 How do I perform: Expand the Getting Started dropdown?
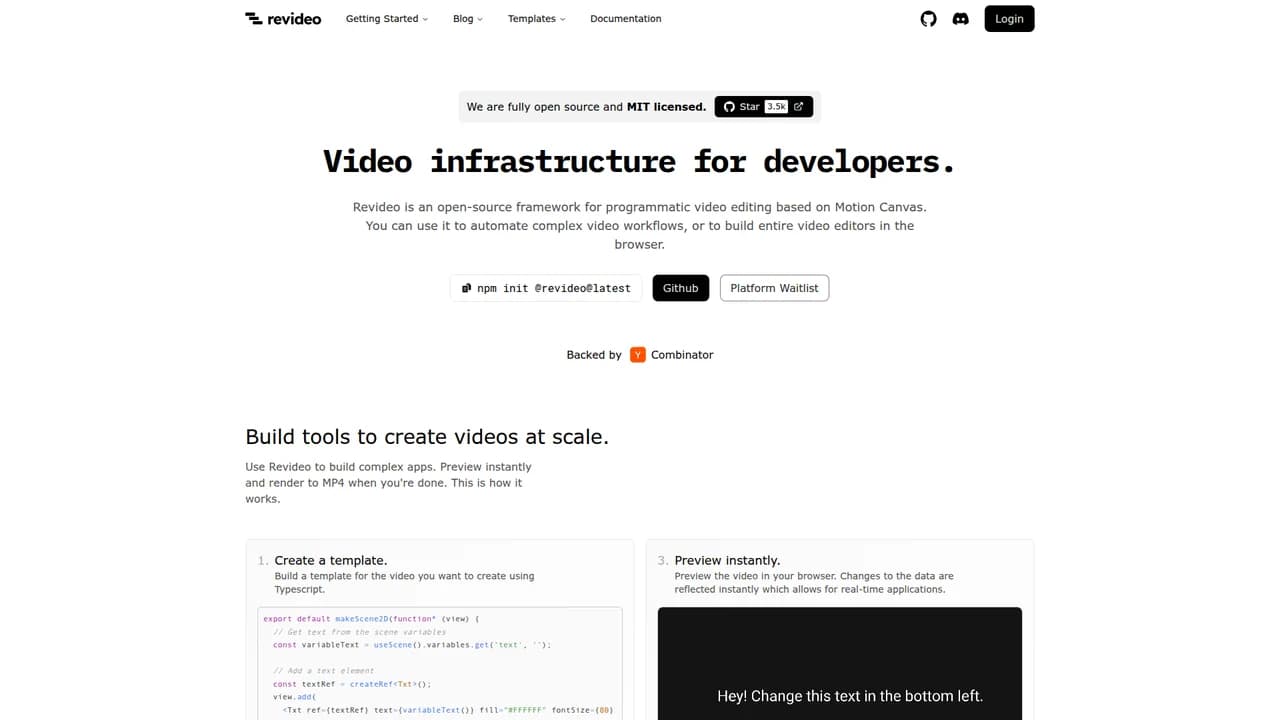[x=387, y=18]
